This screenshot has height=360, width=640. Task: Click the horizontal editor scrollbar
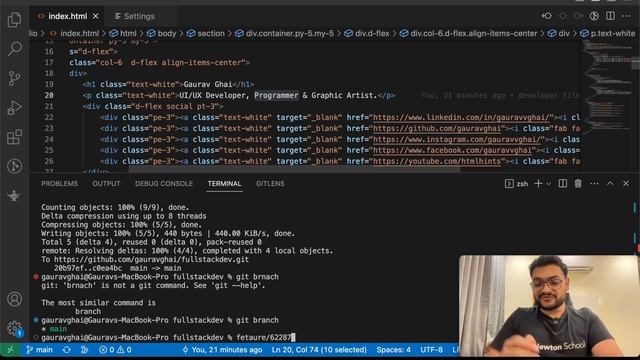(295, 170)
